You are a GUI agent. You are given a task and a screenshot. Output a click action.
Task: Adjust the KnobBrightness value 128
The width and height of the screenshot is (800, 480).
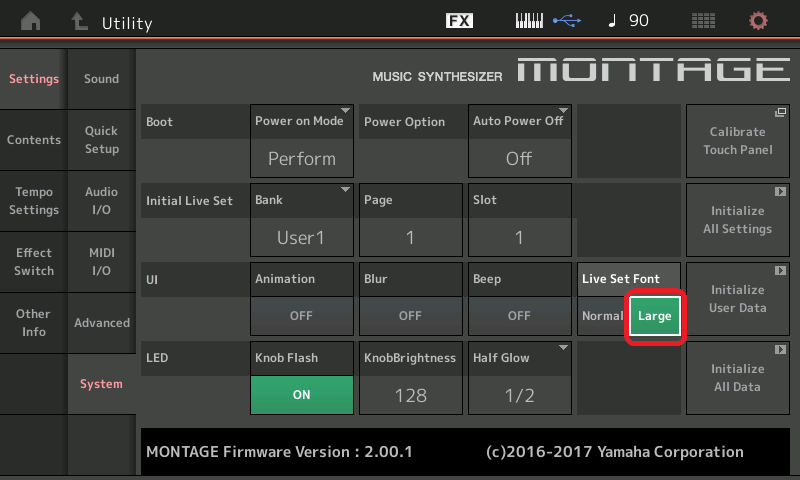click(x=410, y=395)
